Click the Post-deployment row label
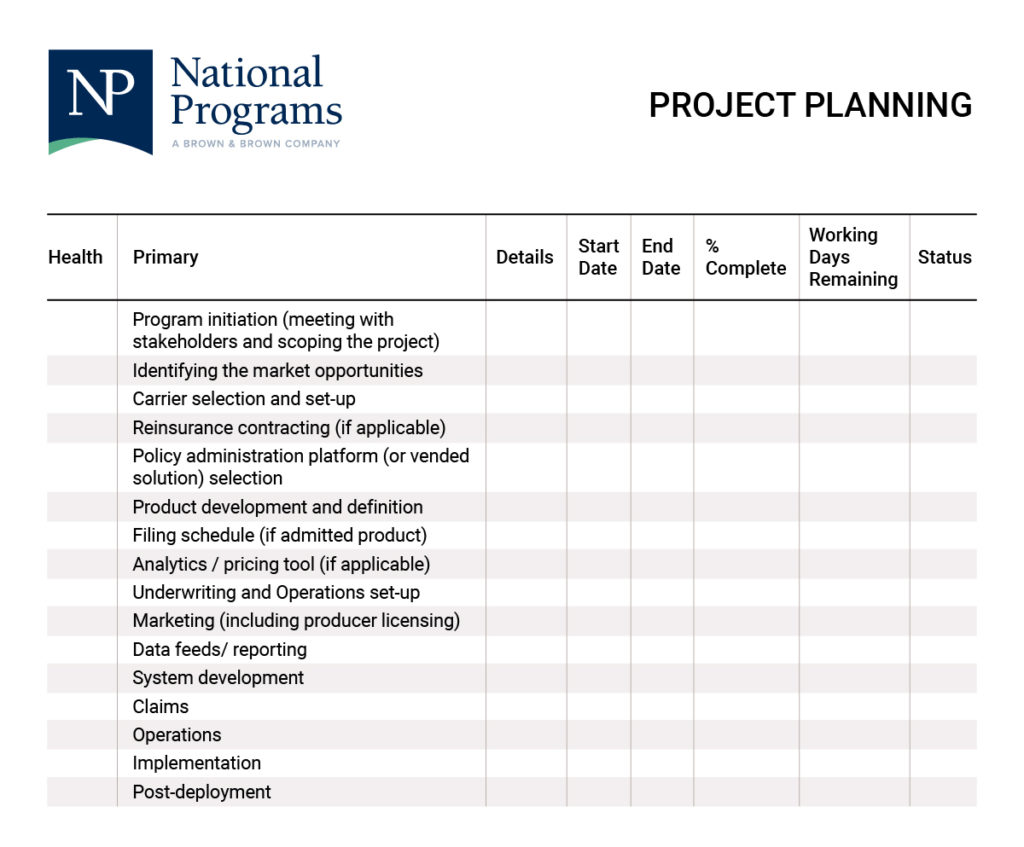 [x=201, y=792]
